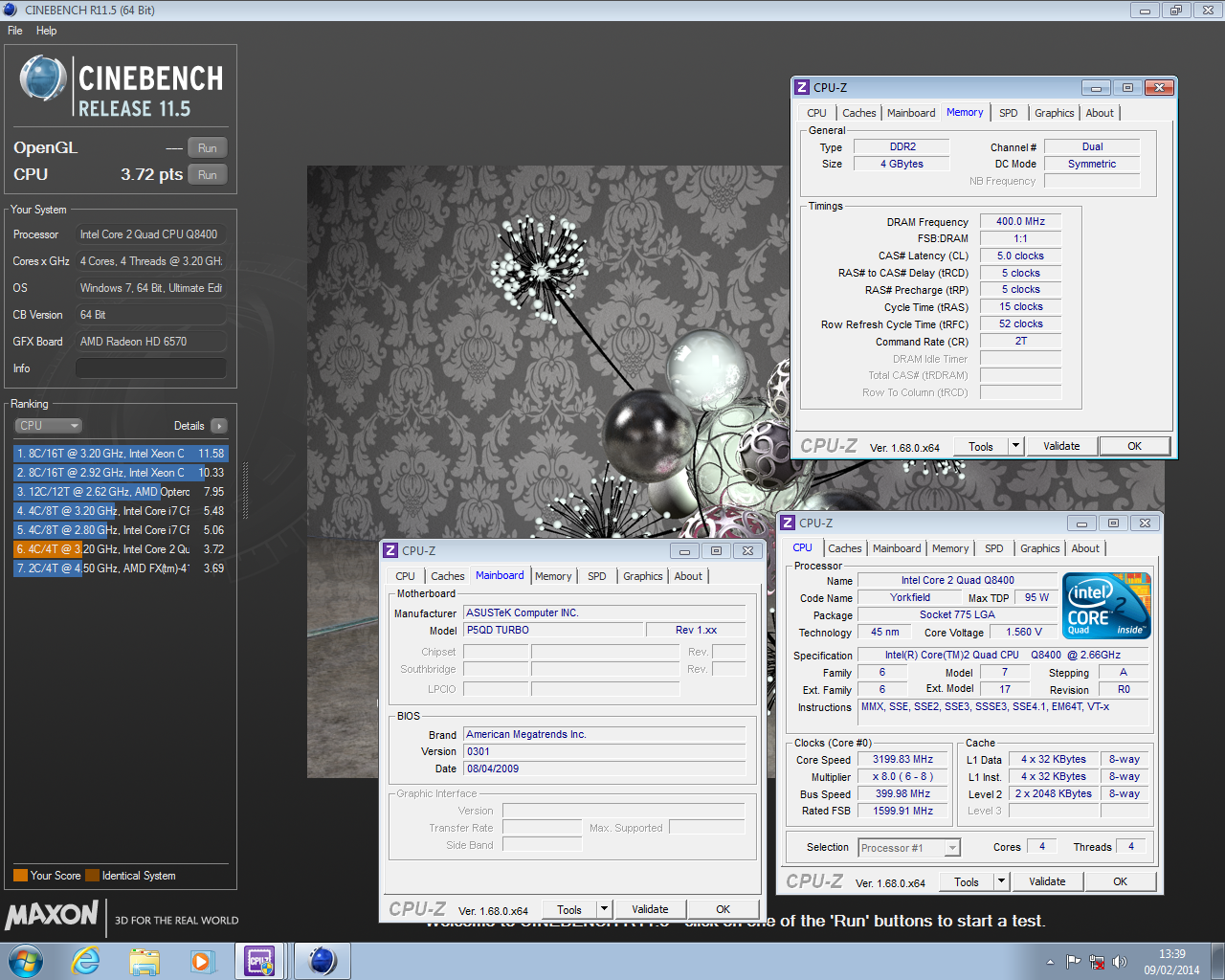The image size is (1225, 980).
Task: Click Tools button in Mainboard CPU-Z window
Action: [569, 909]
